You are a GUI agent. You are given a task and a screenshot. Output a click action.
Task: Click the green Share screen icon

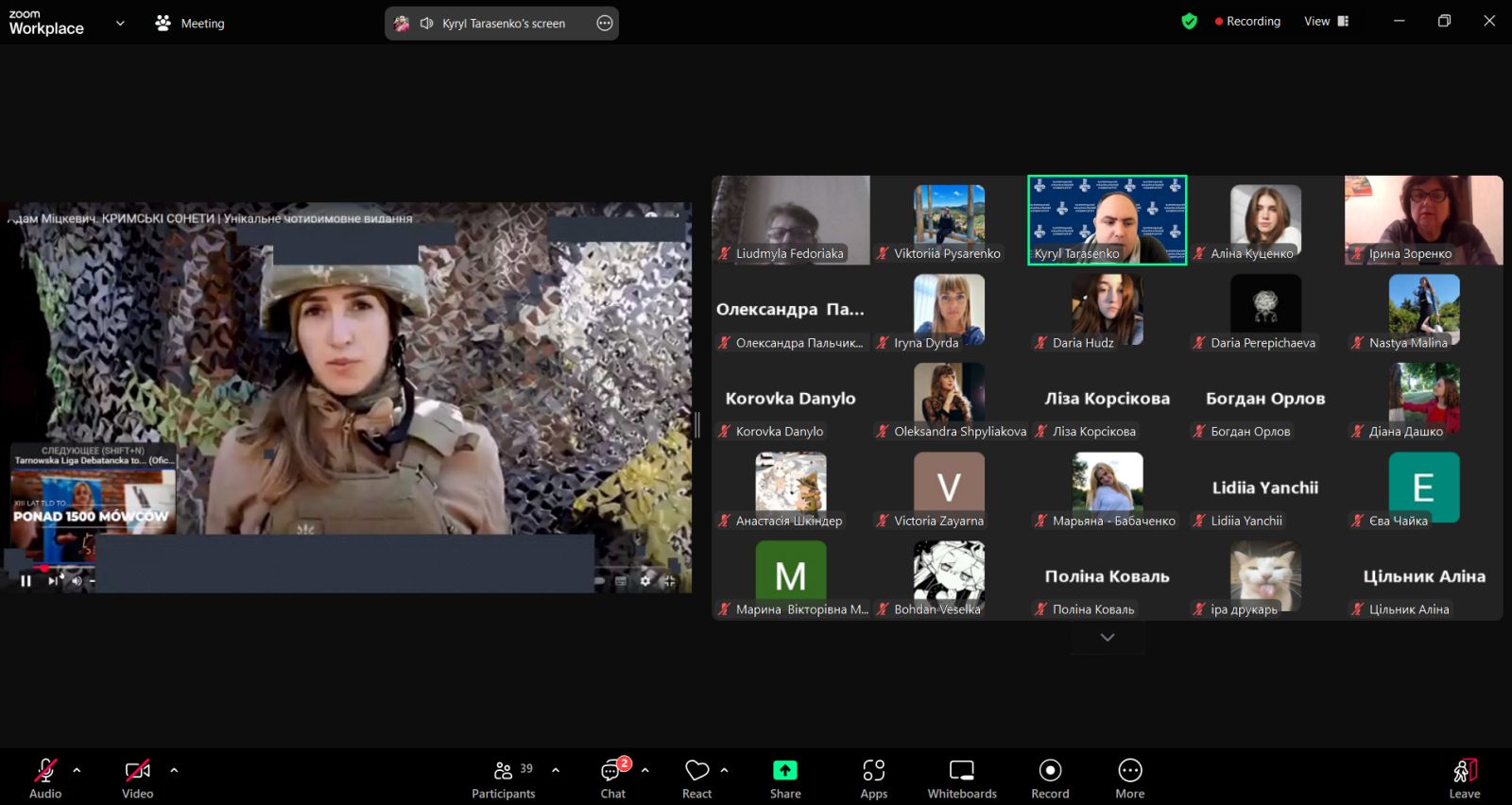(x=784, y=770)
